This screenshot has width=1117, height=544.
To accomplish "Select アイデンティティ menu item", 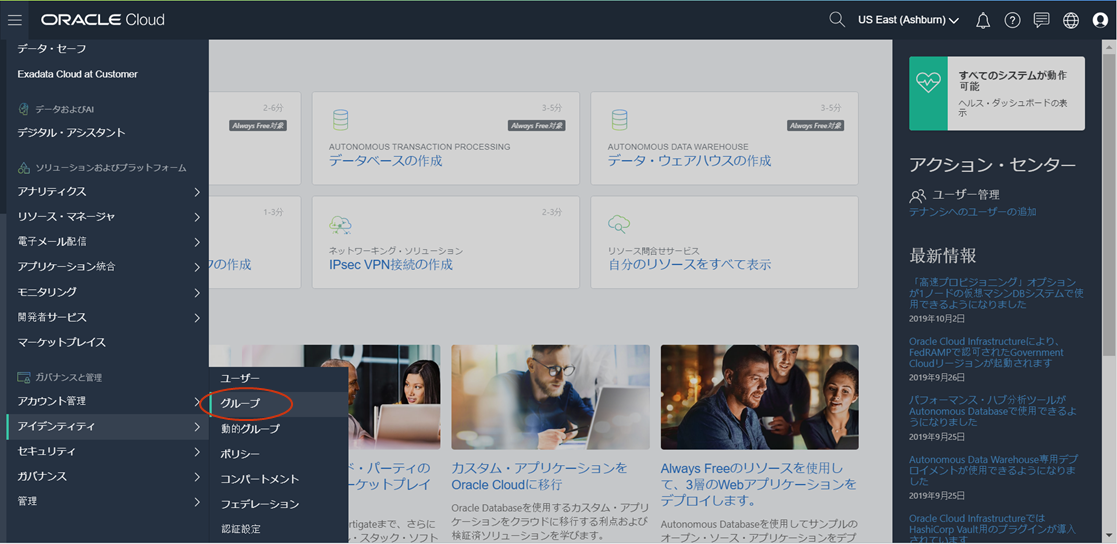I will click(x=108, y=427).
